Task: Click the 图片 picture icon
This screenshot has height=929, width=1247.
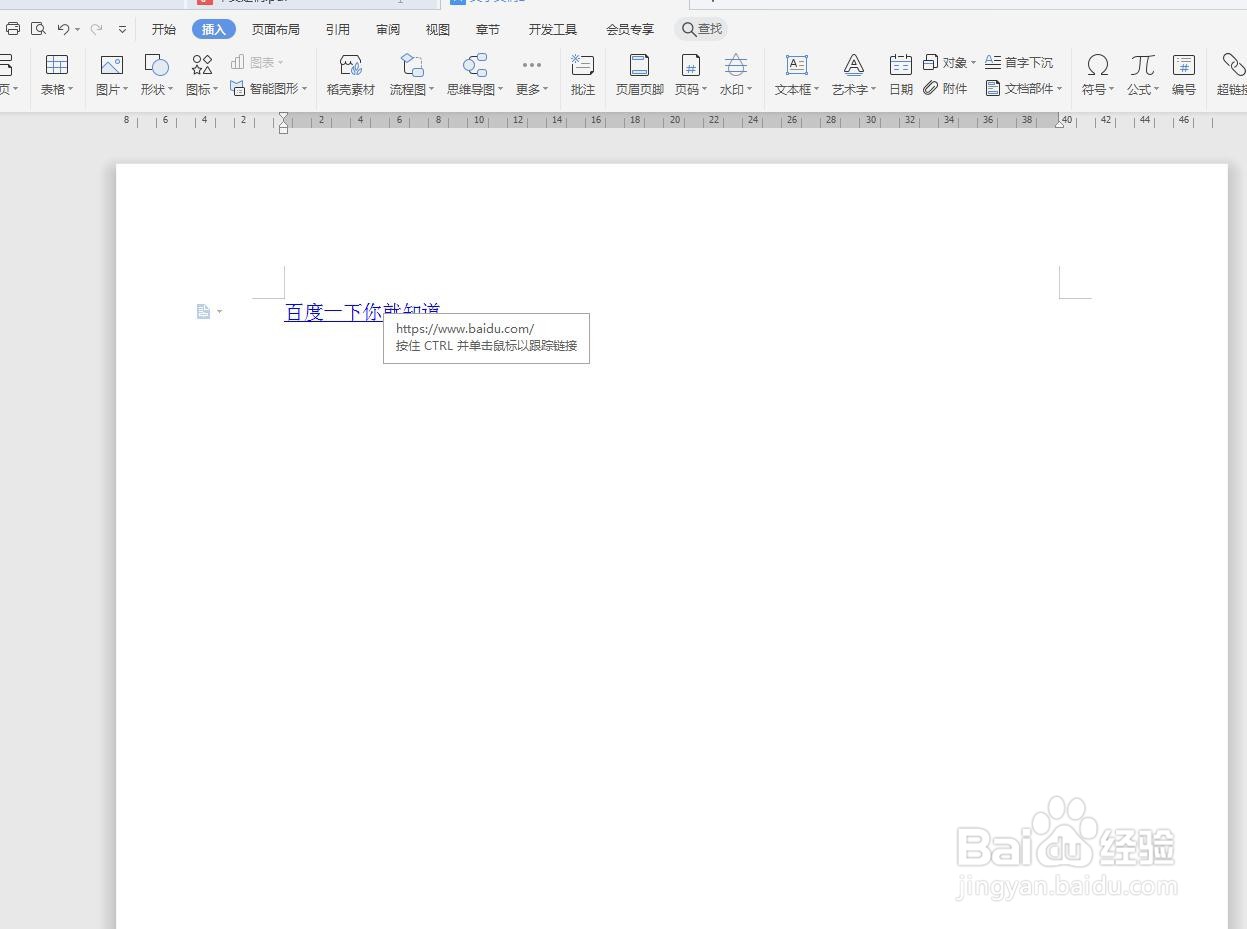Action: tap(111, 66)
